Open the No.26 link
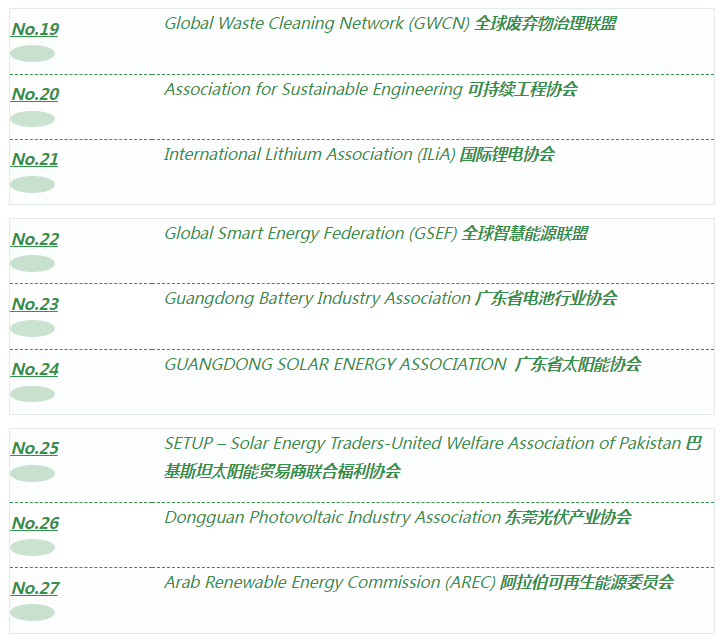 click(x=35, y=523)
